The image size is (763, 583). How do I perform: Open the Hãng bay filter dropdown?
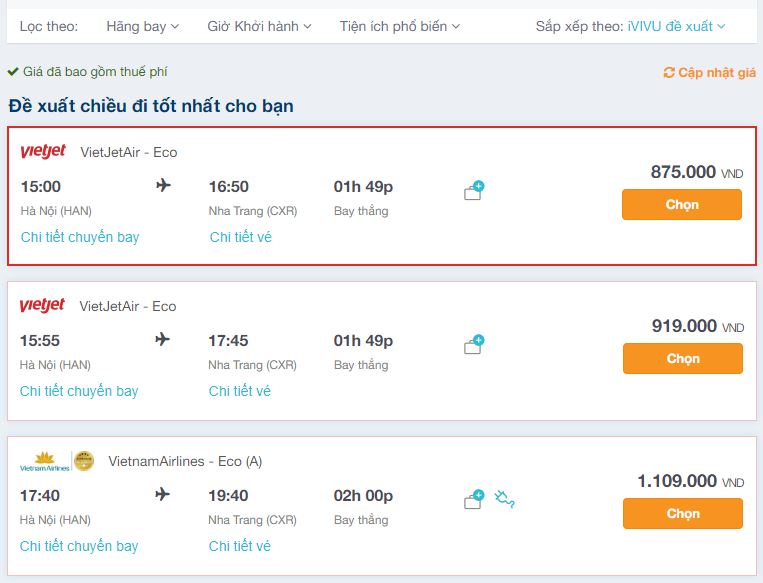click(x=142, y=26)
